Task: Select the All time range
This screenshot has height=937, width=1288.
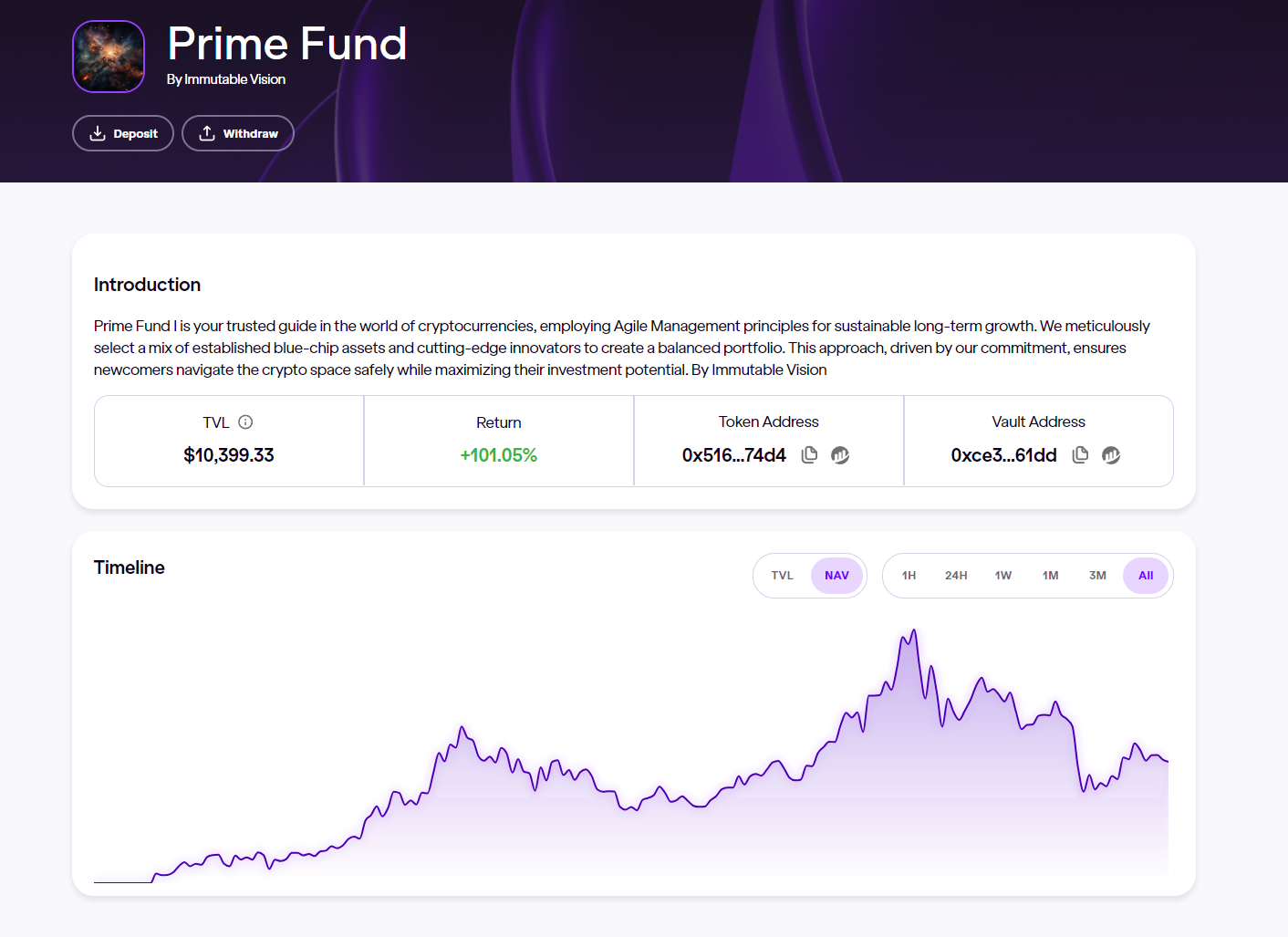Action: [x=1146, y=576]
